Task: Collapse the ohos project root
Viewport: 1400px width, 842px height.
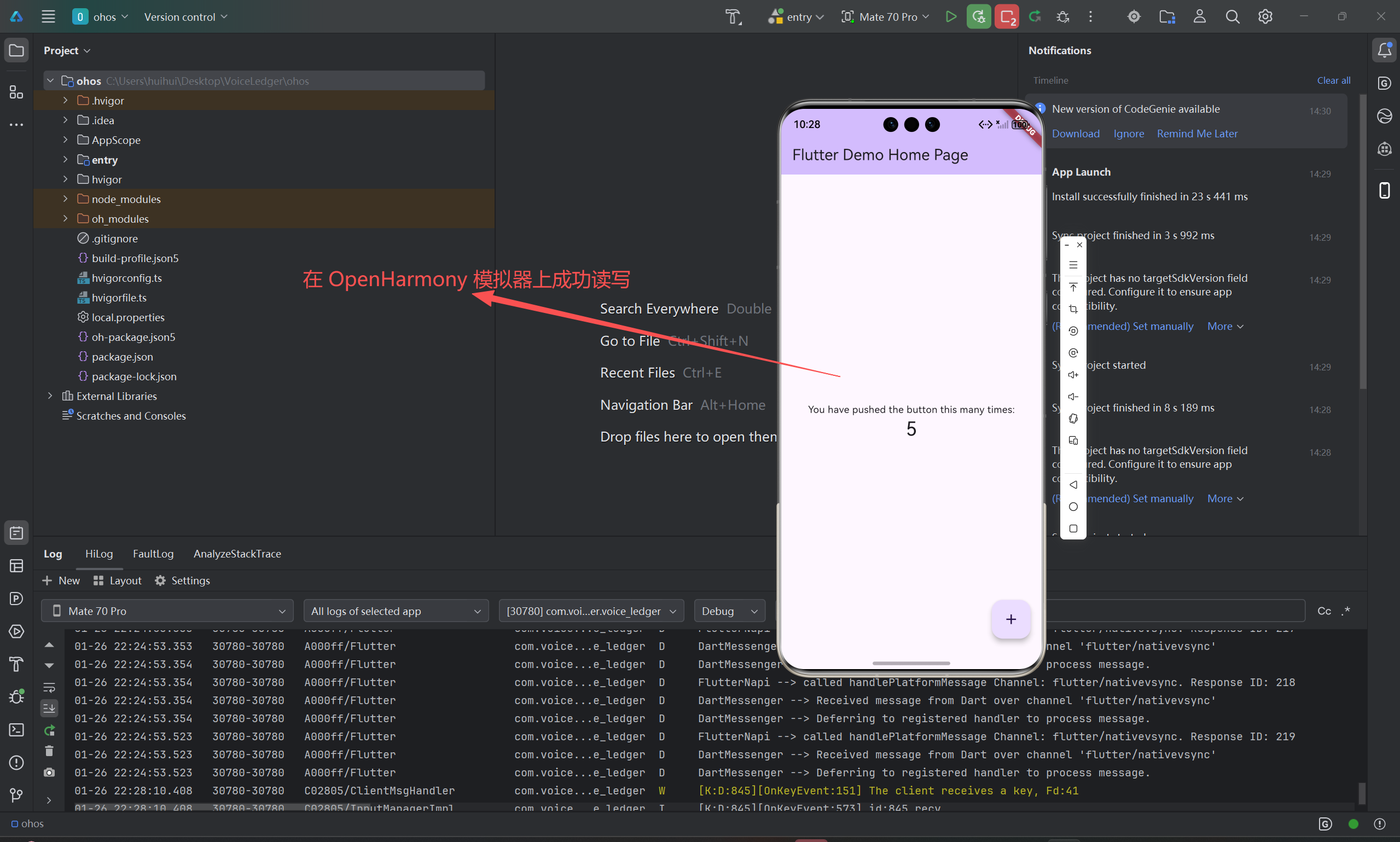Action: (x=50, y=80)
